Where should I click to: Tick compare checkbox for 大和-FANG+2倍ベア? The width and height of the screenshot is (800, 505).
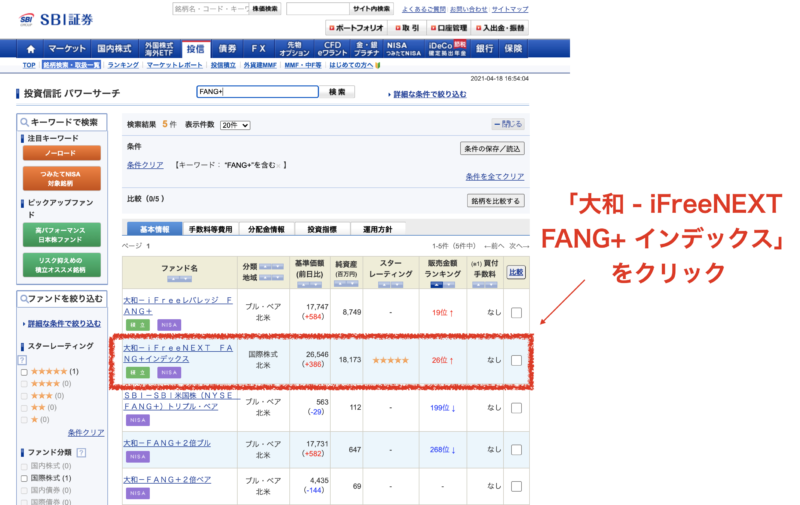(x=516, y=486)
